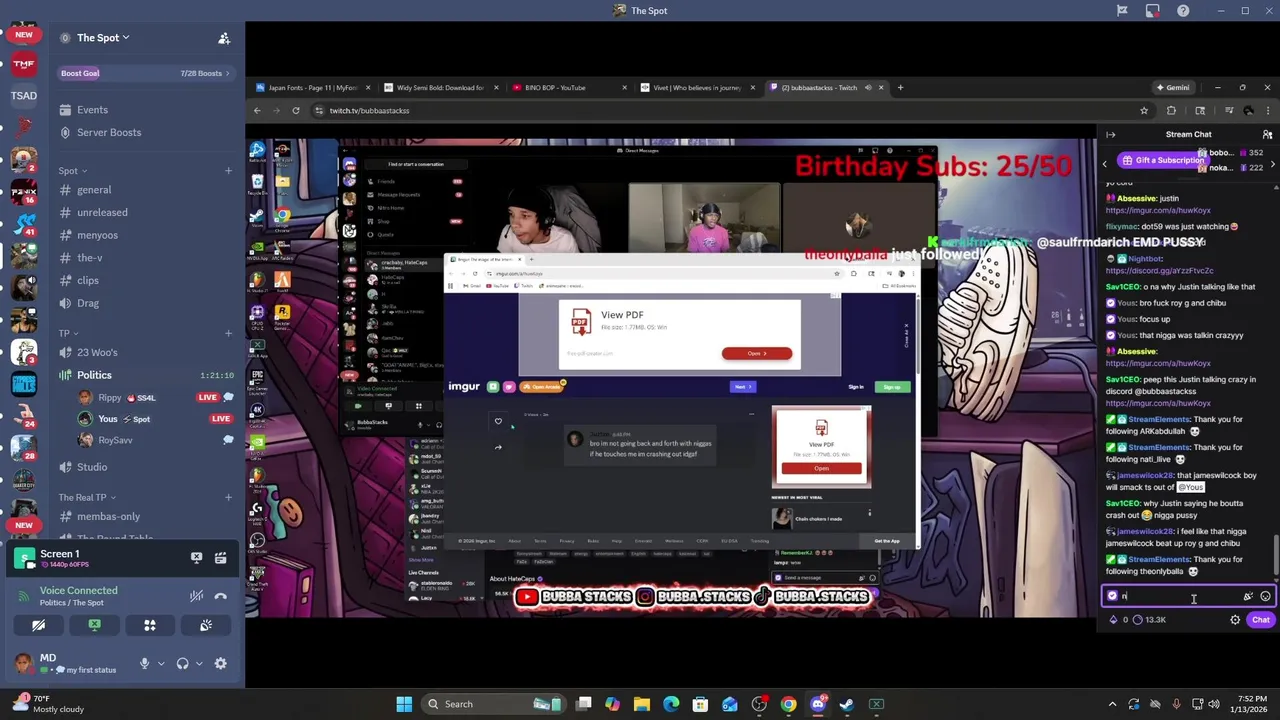Disconnect from voice channel
Image resolution: width=1280 pixels, height=720 pixels.
click(x=220, y=596)
